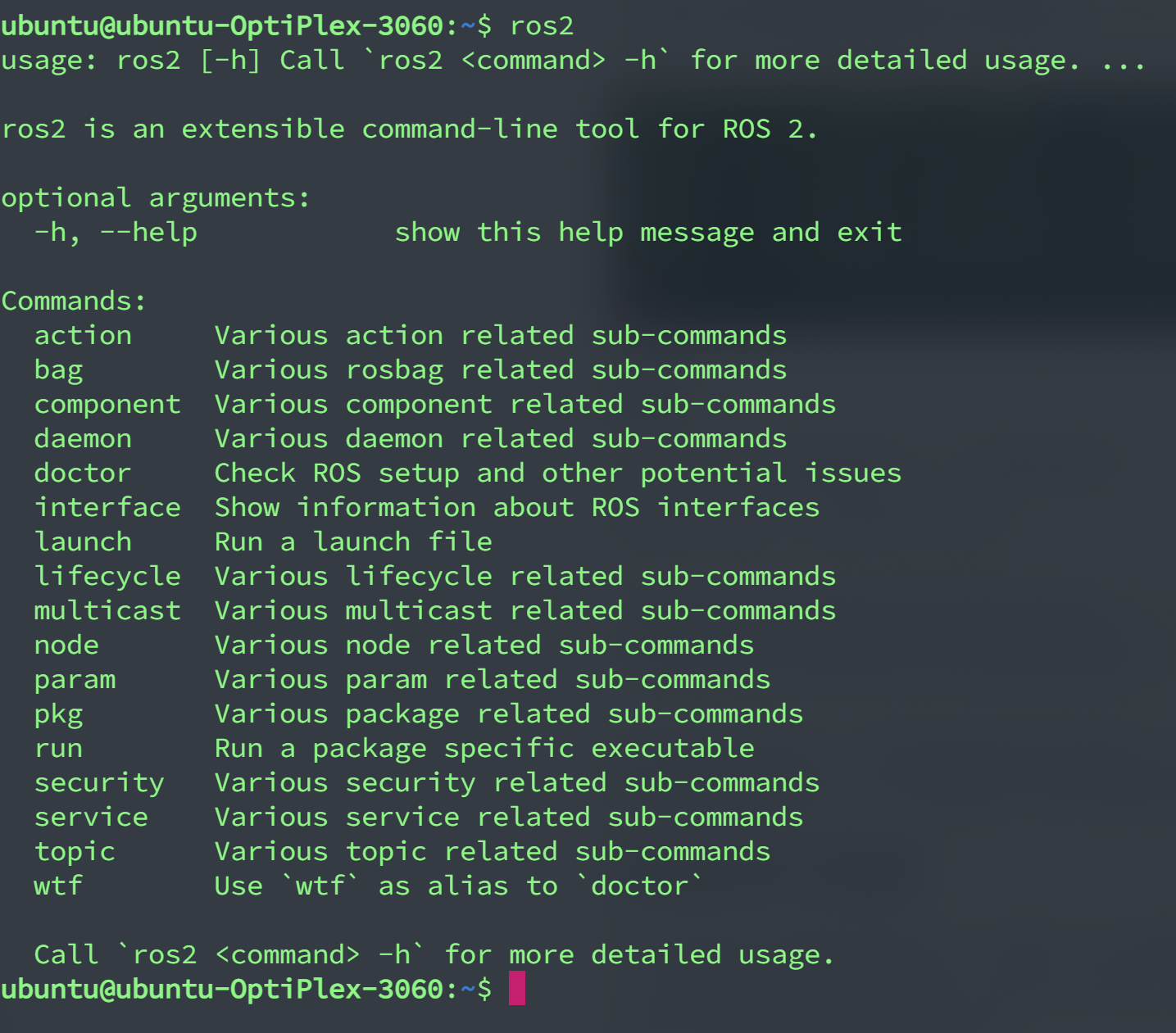Click the 'node' command in the list

point(66,645)
